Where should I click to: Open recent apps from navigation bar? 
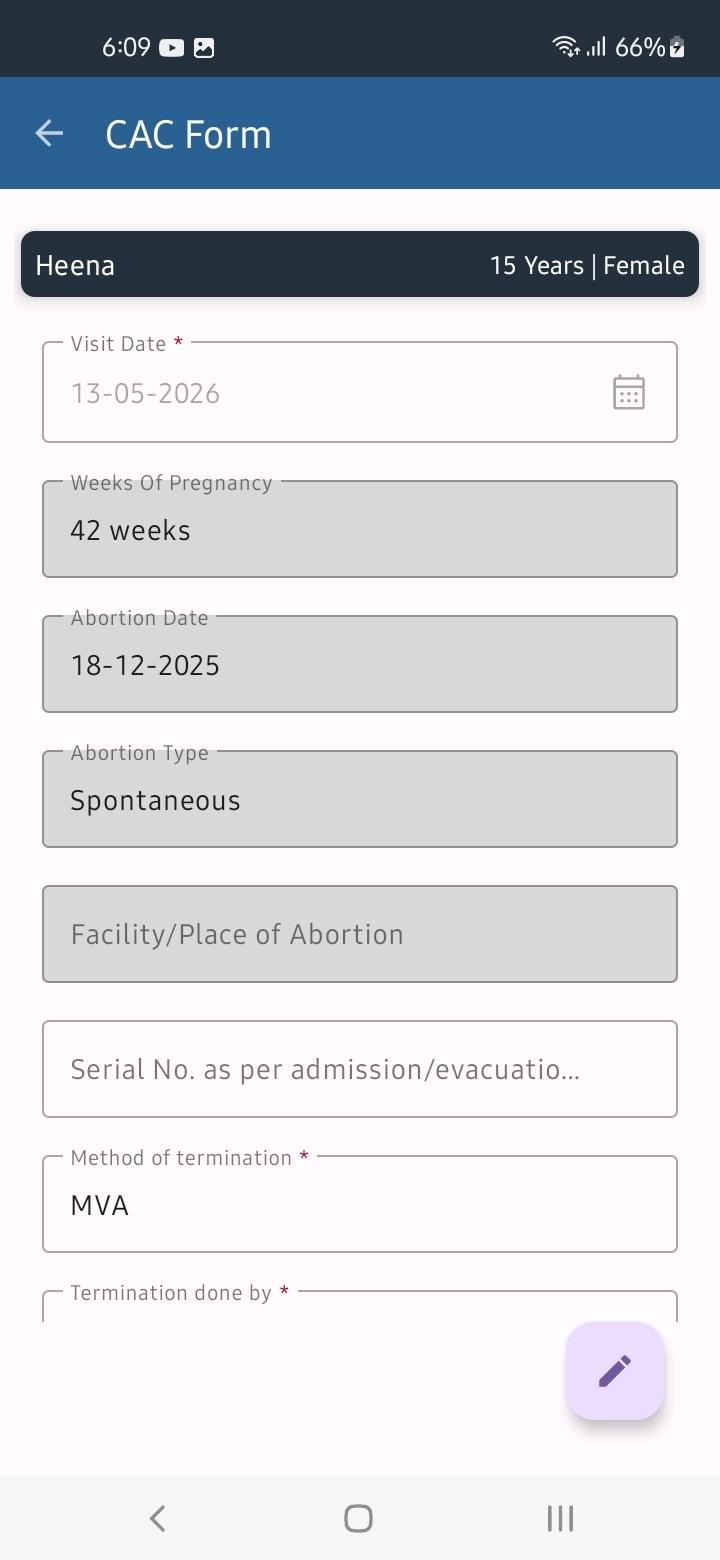click(x=560, y=1518)
